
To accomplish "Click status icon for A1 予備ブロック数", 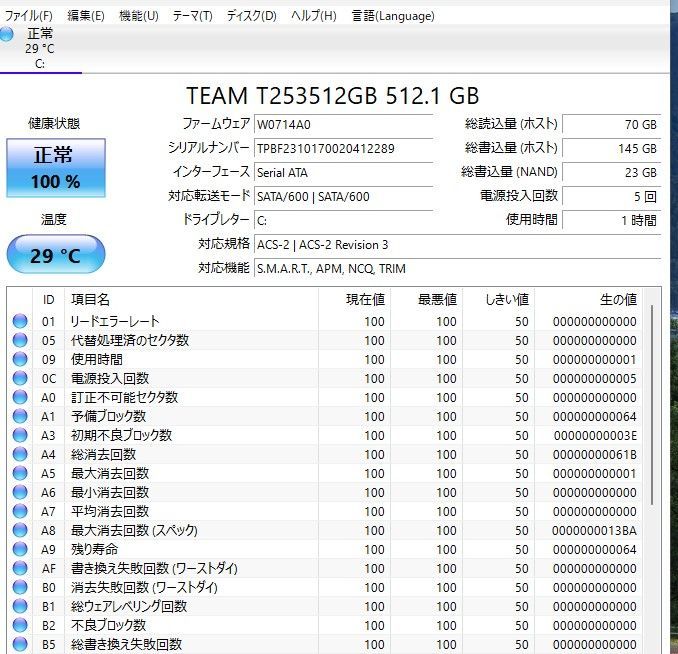I will click(x=20, y=416).
